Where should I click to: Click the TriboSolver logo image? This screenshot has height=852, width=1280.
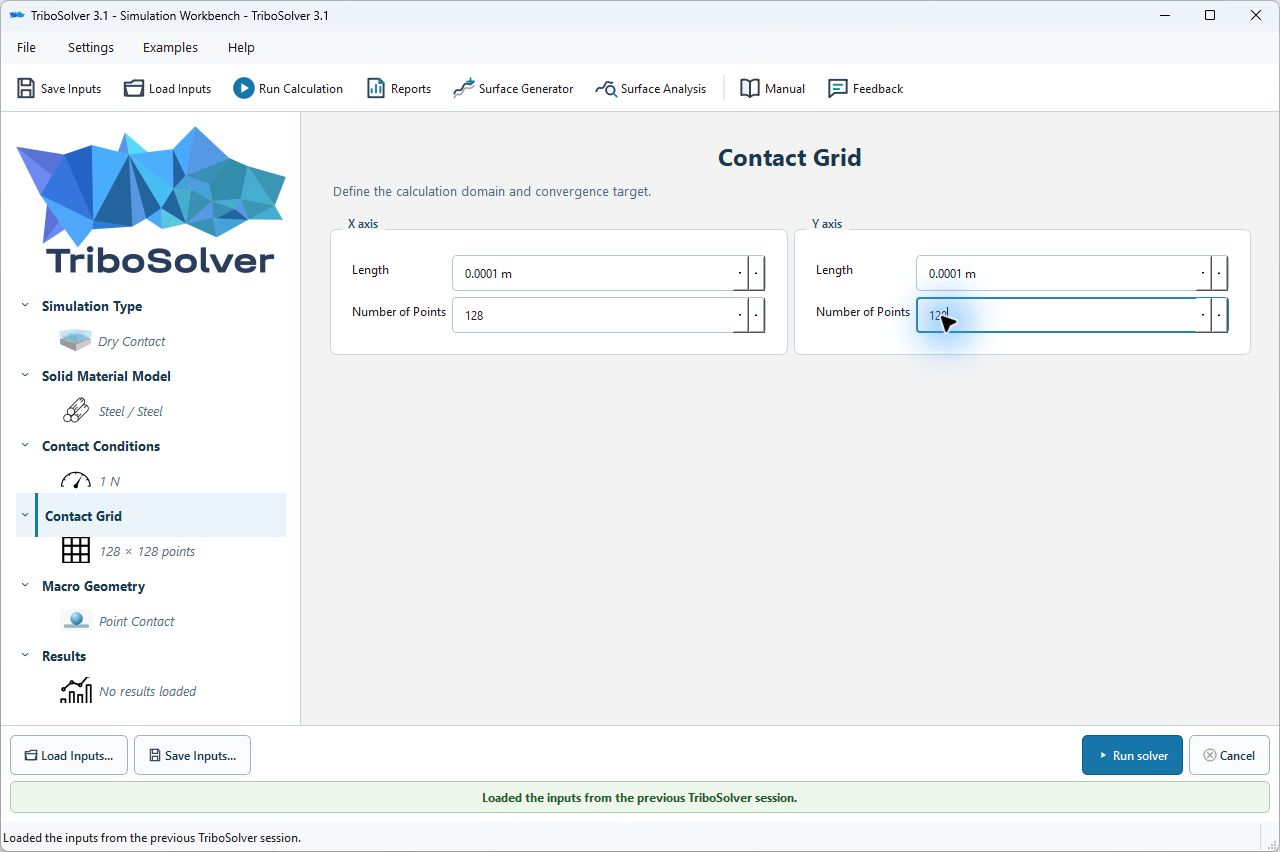[151, 201]
